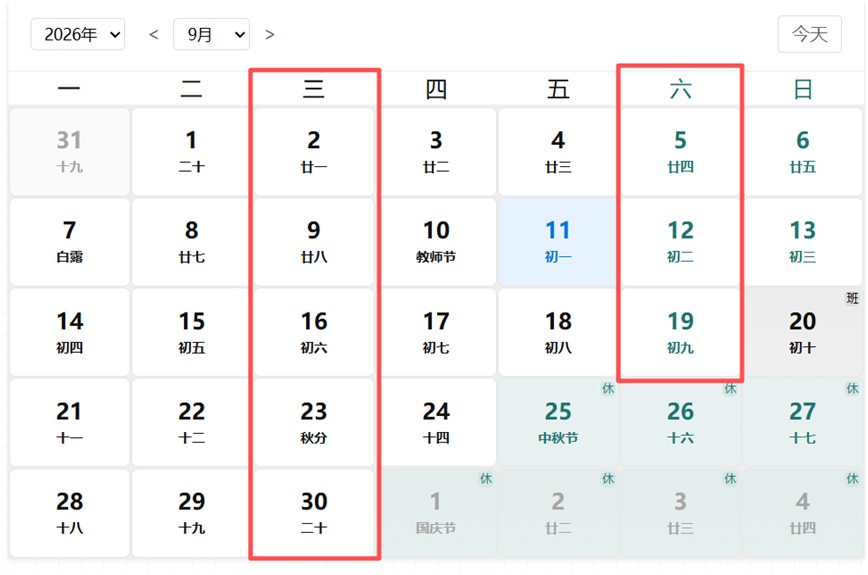Select August 31 greyed date
Viewport: 868px width, 575px height.
pos(70,152)
